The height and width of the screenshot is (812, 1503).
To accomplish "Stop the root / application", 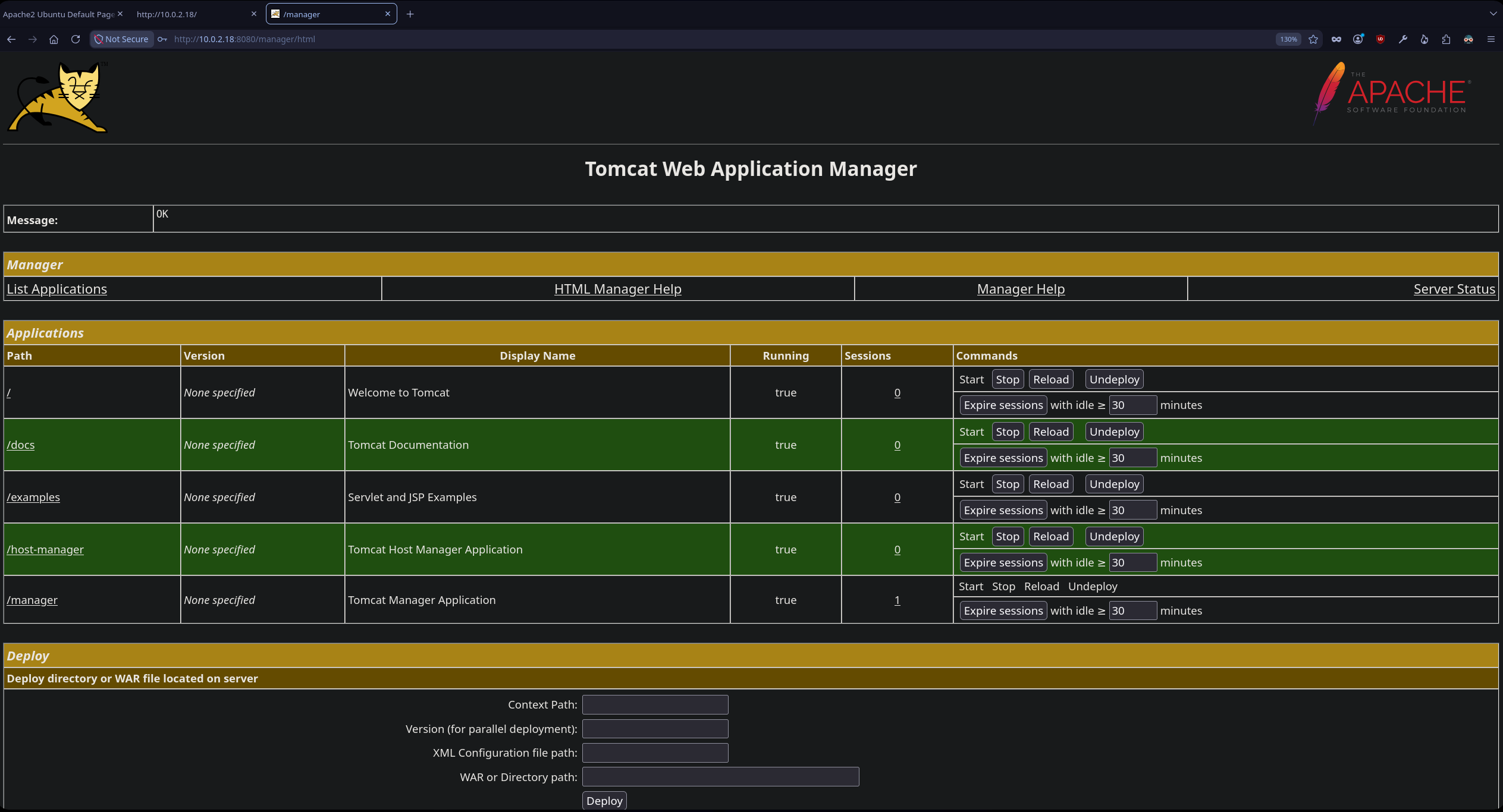I will (1008, 379).
